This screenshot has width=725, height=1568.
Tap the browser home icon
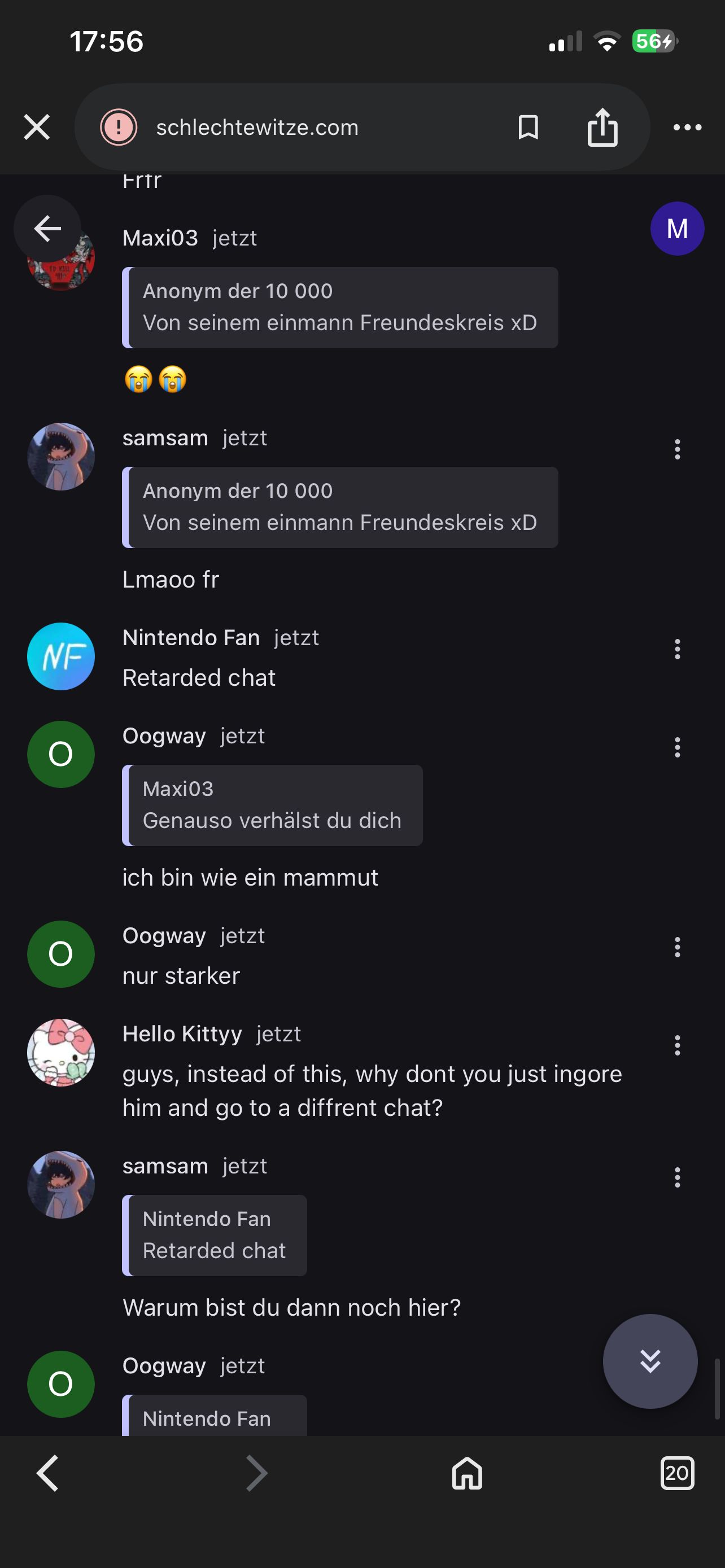pyautogui.click(x=467, y=1474)
